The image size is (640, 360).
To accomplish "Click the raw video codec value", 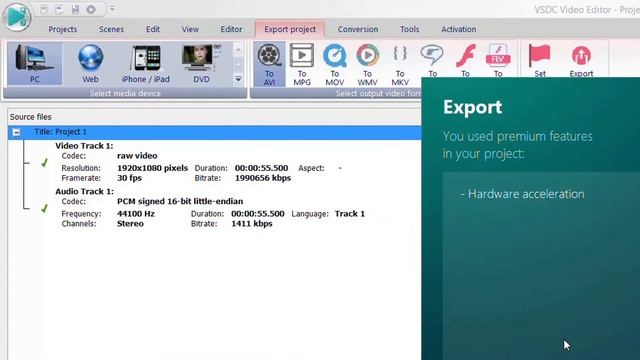I will (x=137, y=156).
